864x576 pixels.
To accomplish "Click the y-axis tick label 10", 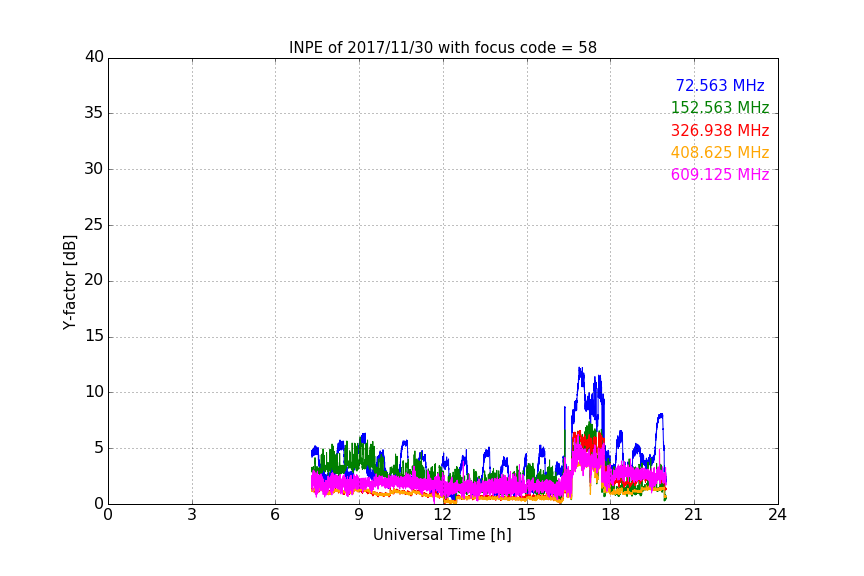I will coord(94,392).
